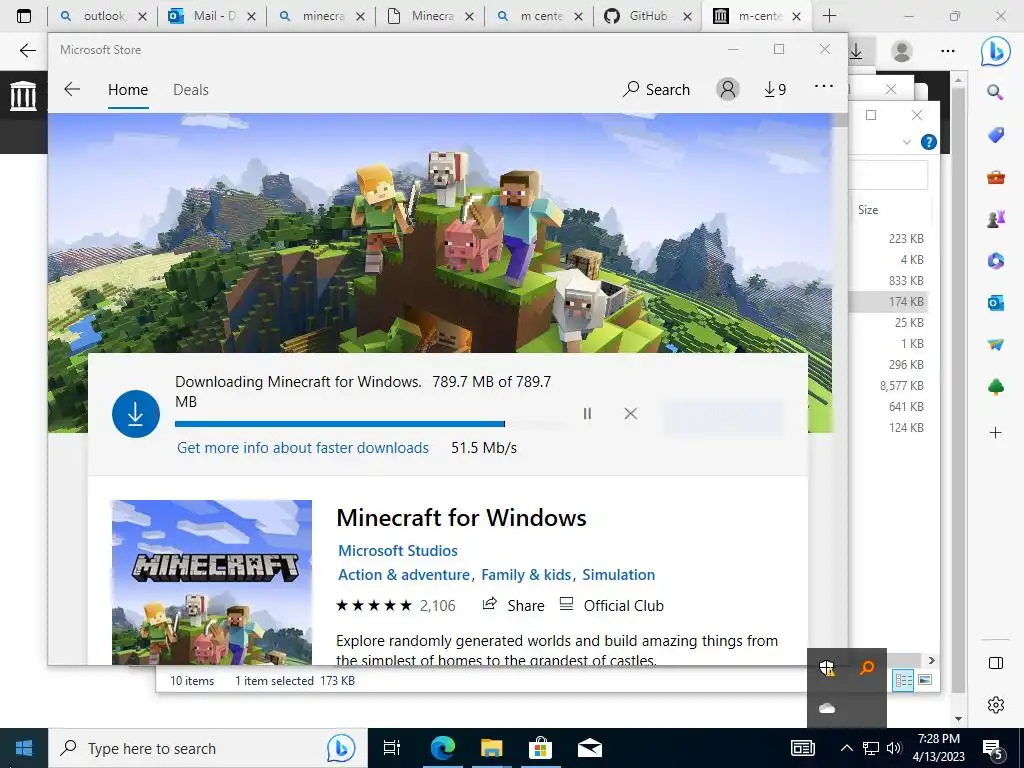Open the Simulation category link
Screen dimensions: 1024x768
[x=618, y=575]
